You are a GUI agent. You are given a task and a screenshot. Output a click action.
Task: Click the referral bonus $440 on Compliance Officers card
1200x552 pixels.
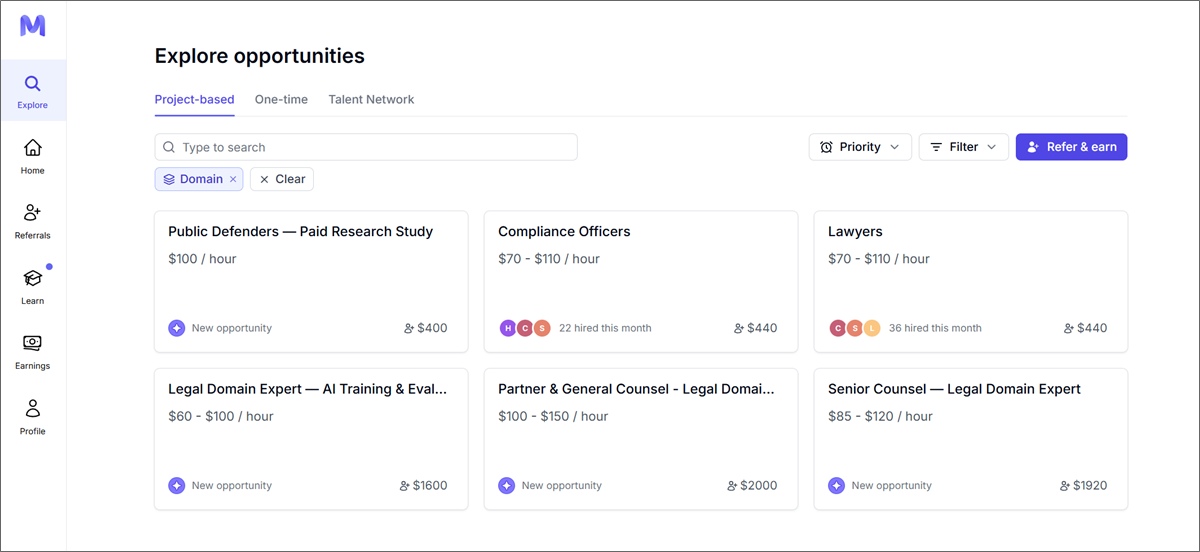pos(755,328)
